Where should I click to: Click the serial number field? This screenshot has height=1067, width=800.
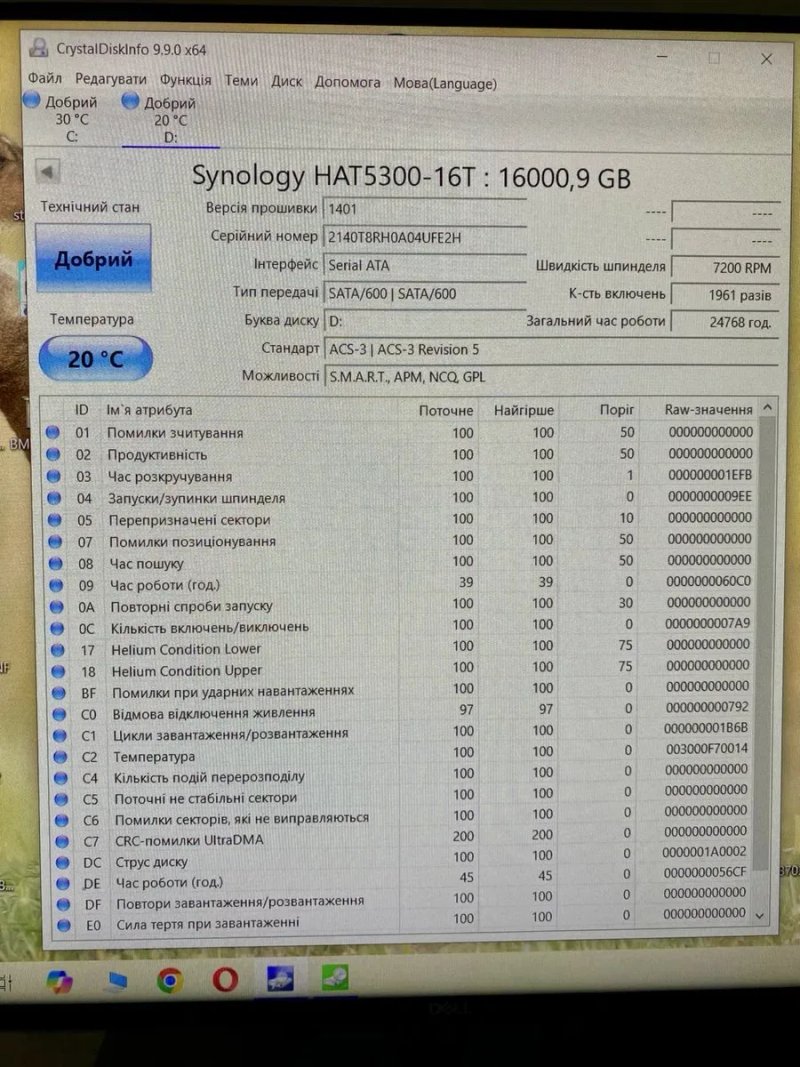(x=425, y=237)
